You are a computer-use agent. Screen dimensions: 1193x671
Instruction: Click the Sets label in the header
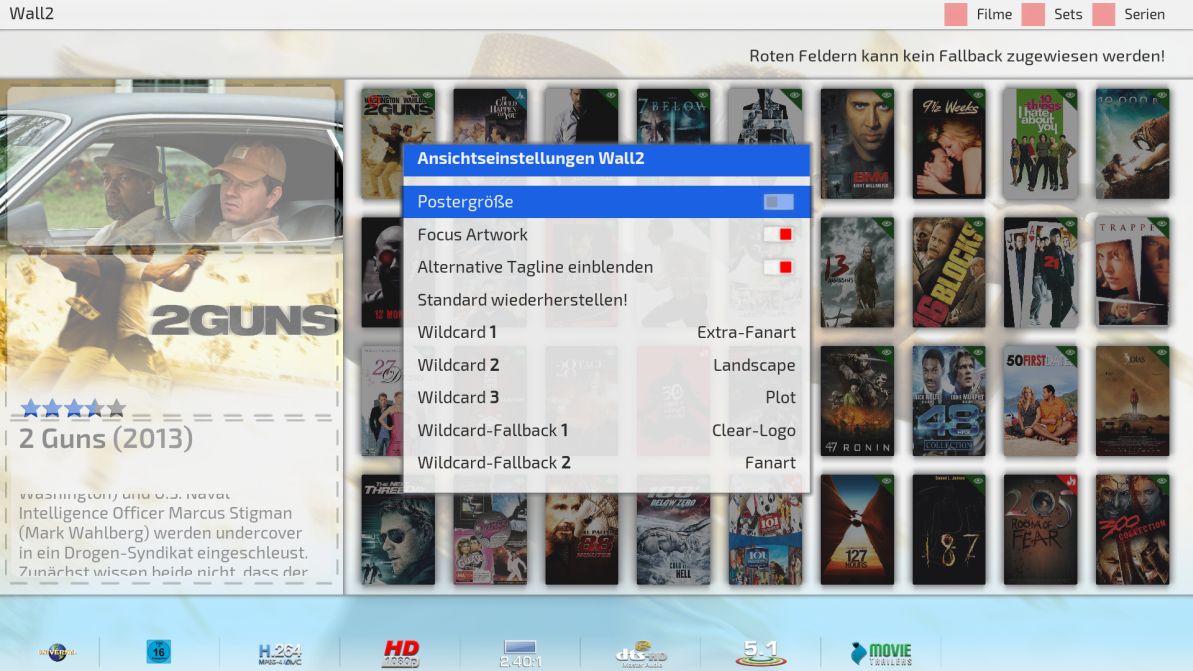point(1068,14)
